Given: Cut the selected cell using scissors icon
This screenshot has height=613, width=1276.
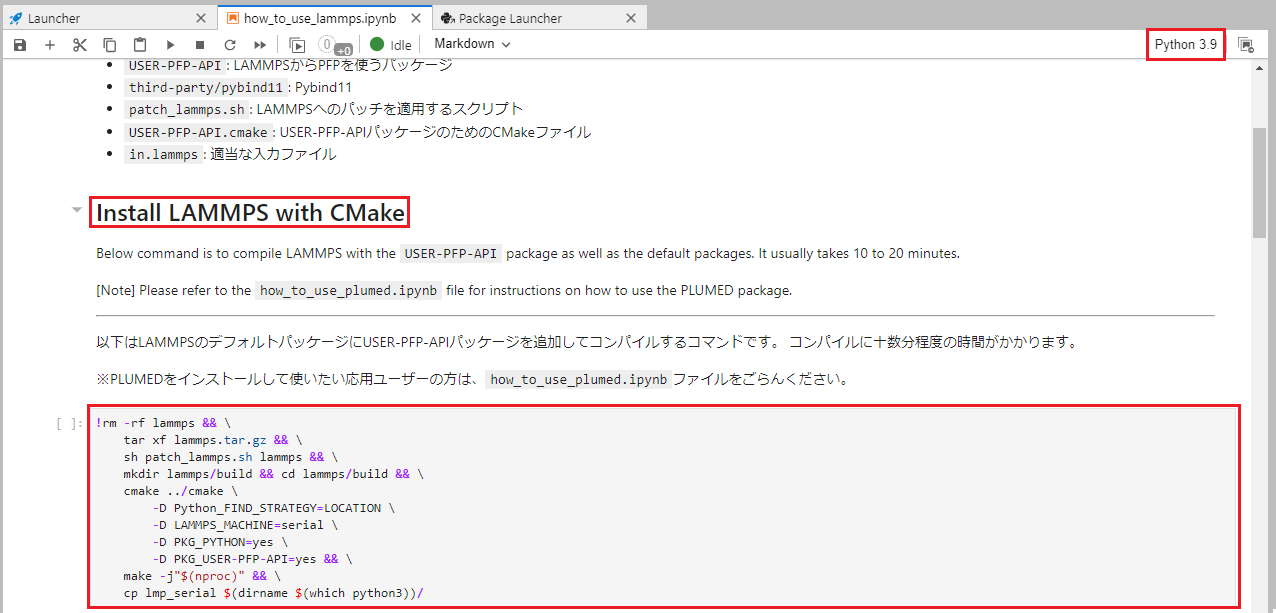Looking at the screenshot, I should click(x=79, y=44).
